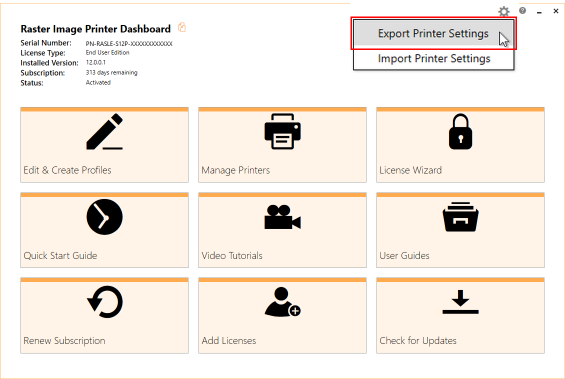565x379 pixels.
Task: Copy serial number using the icon beside title
Action: point(182,27)
